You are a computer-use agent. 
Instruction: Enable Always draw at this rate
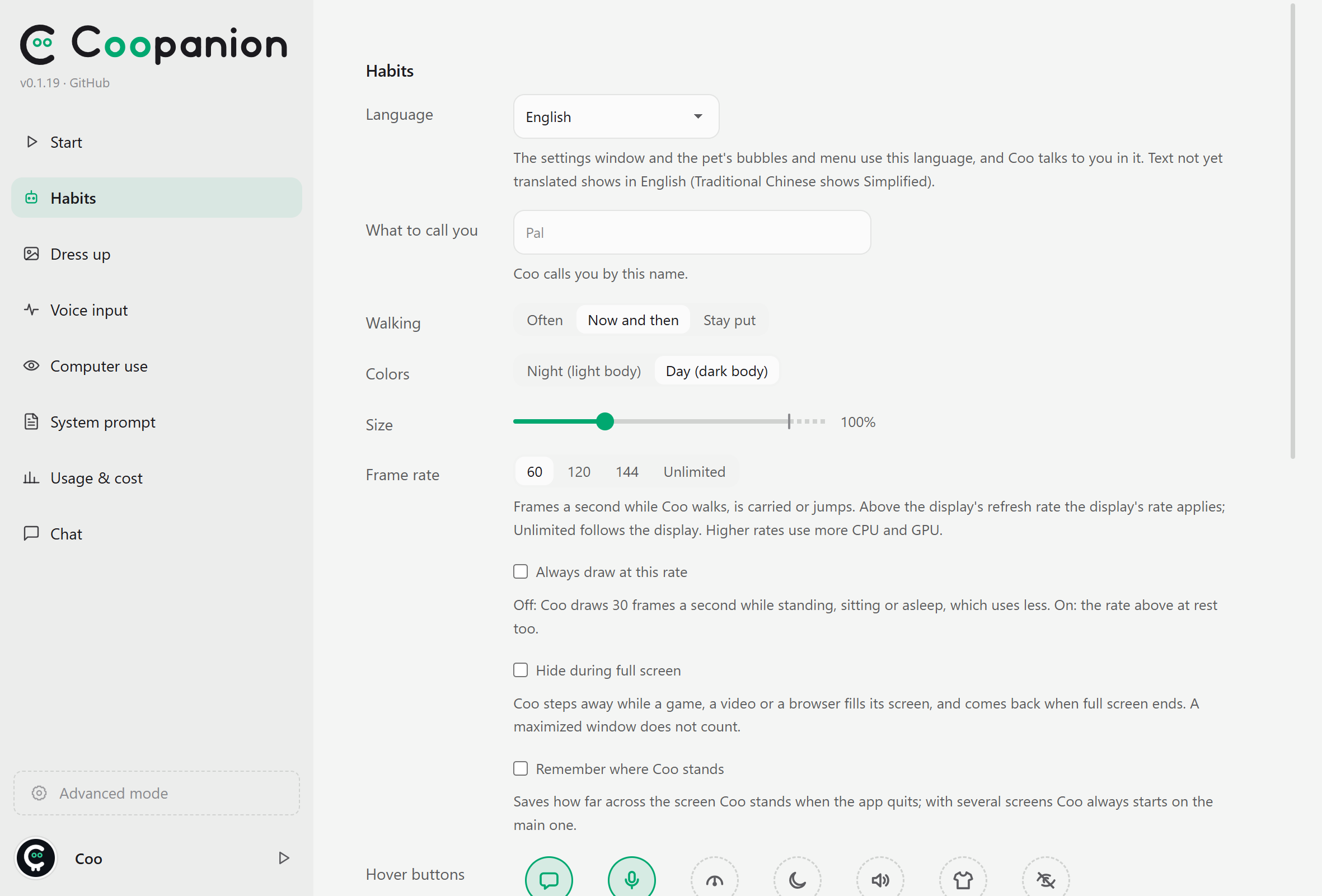pyautogui.click(x=521, y=571)
